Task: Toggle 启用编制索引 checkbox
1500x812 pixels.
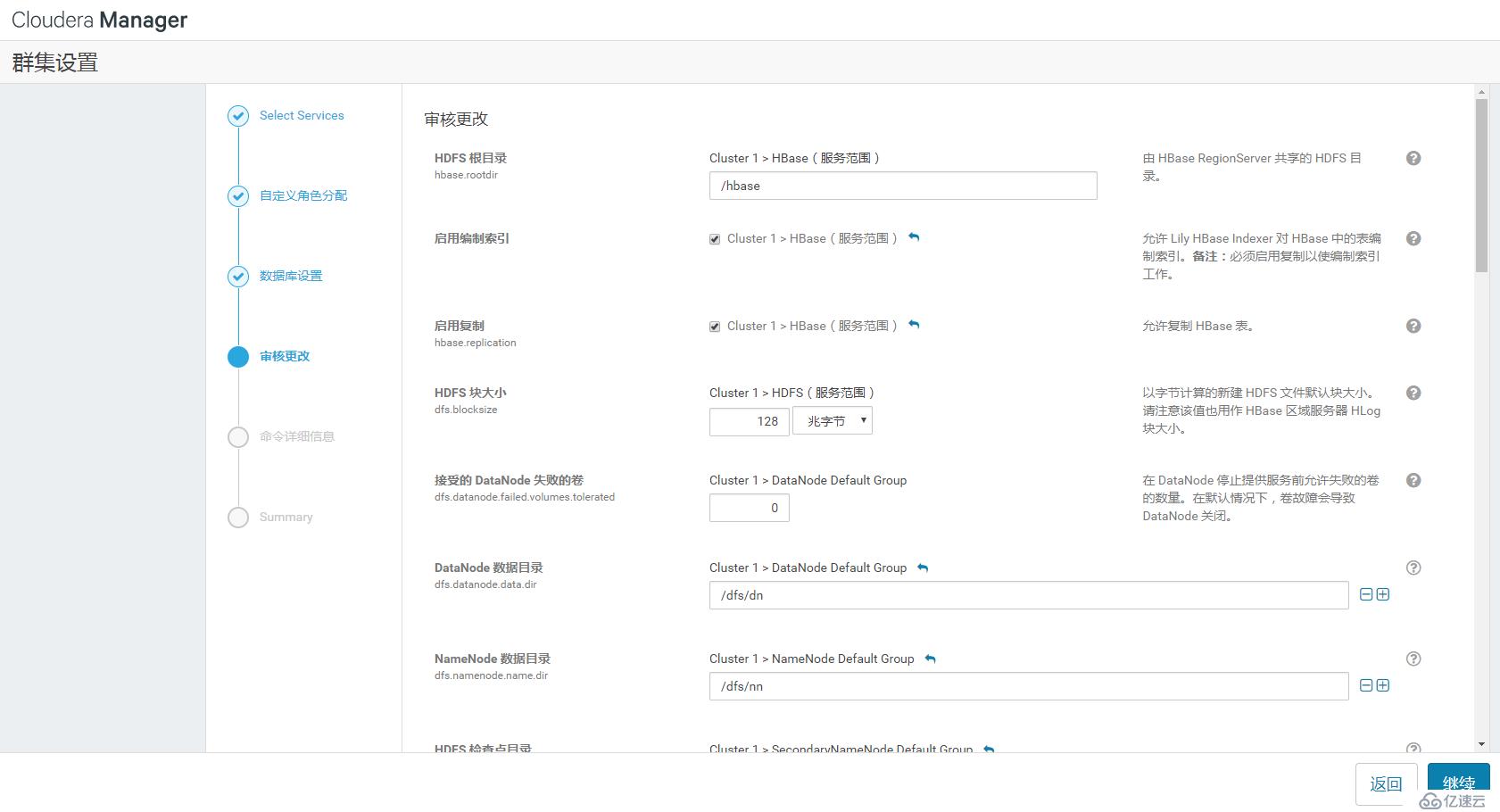Action: click(x=715, y=239)
